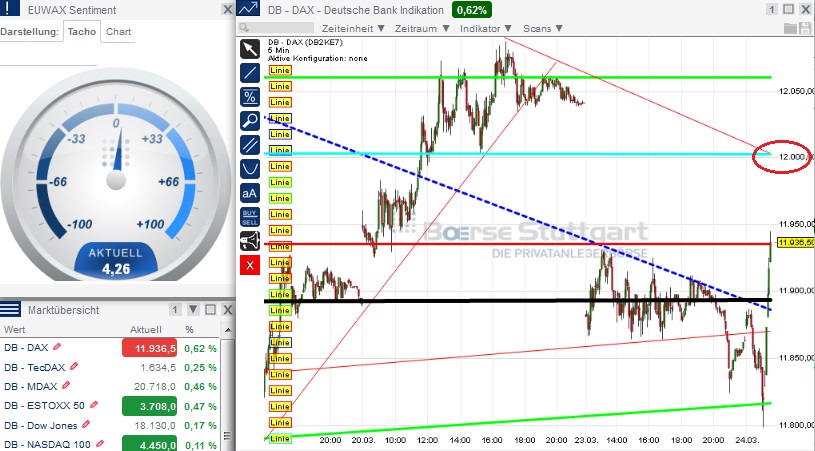This screenshot has height=451, width=815.
Task: Click the chart window line-graph icon
Action: [248, 8]
